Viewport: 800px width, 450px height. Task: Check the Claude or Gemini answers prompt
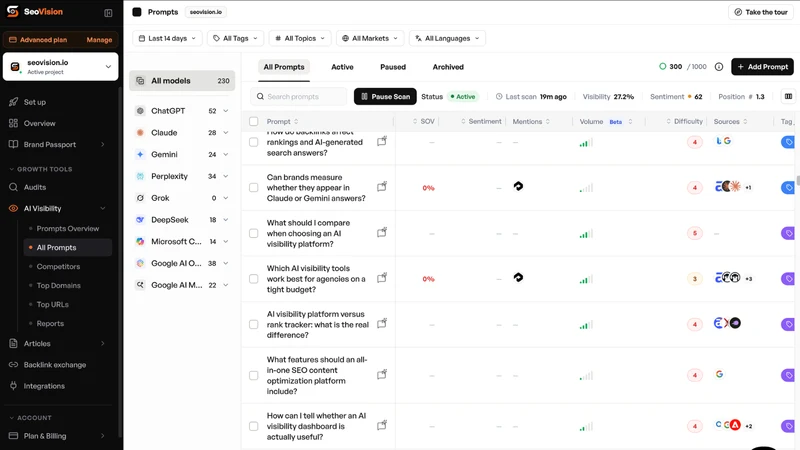tap(254, 187)
